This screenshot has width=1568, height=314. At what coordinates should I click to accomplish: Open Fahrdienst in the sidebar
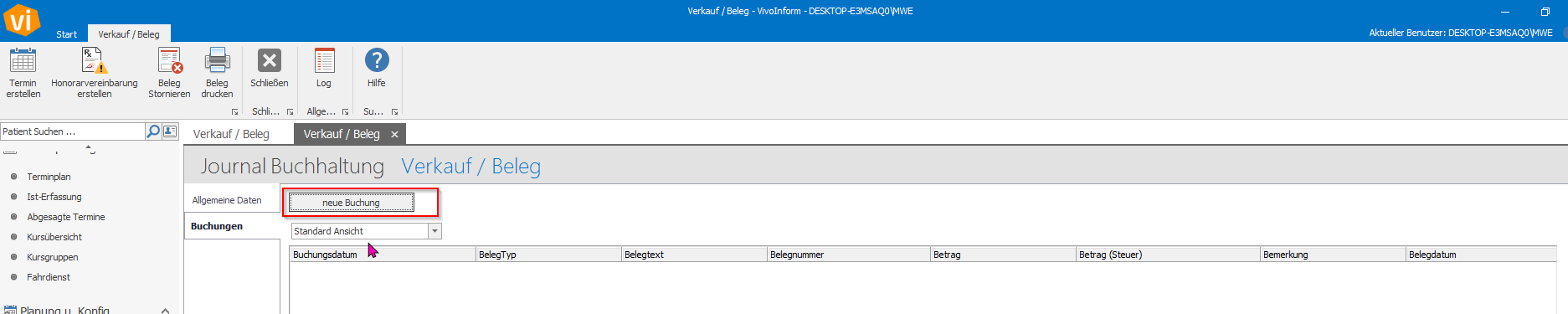pos(49,277)
